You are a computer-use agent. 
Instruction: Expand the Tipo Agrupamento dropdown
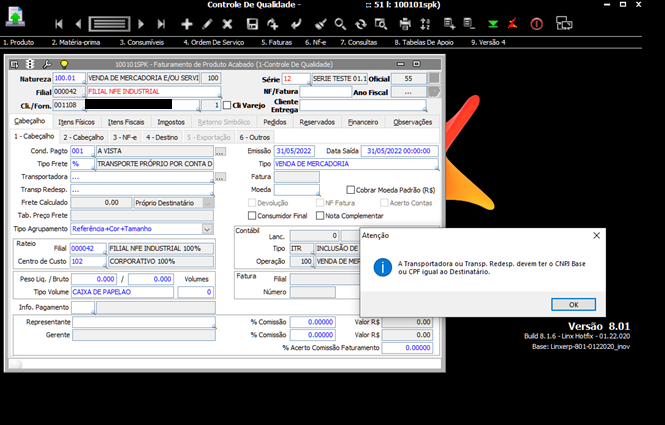(208, 228)
